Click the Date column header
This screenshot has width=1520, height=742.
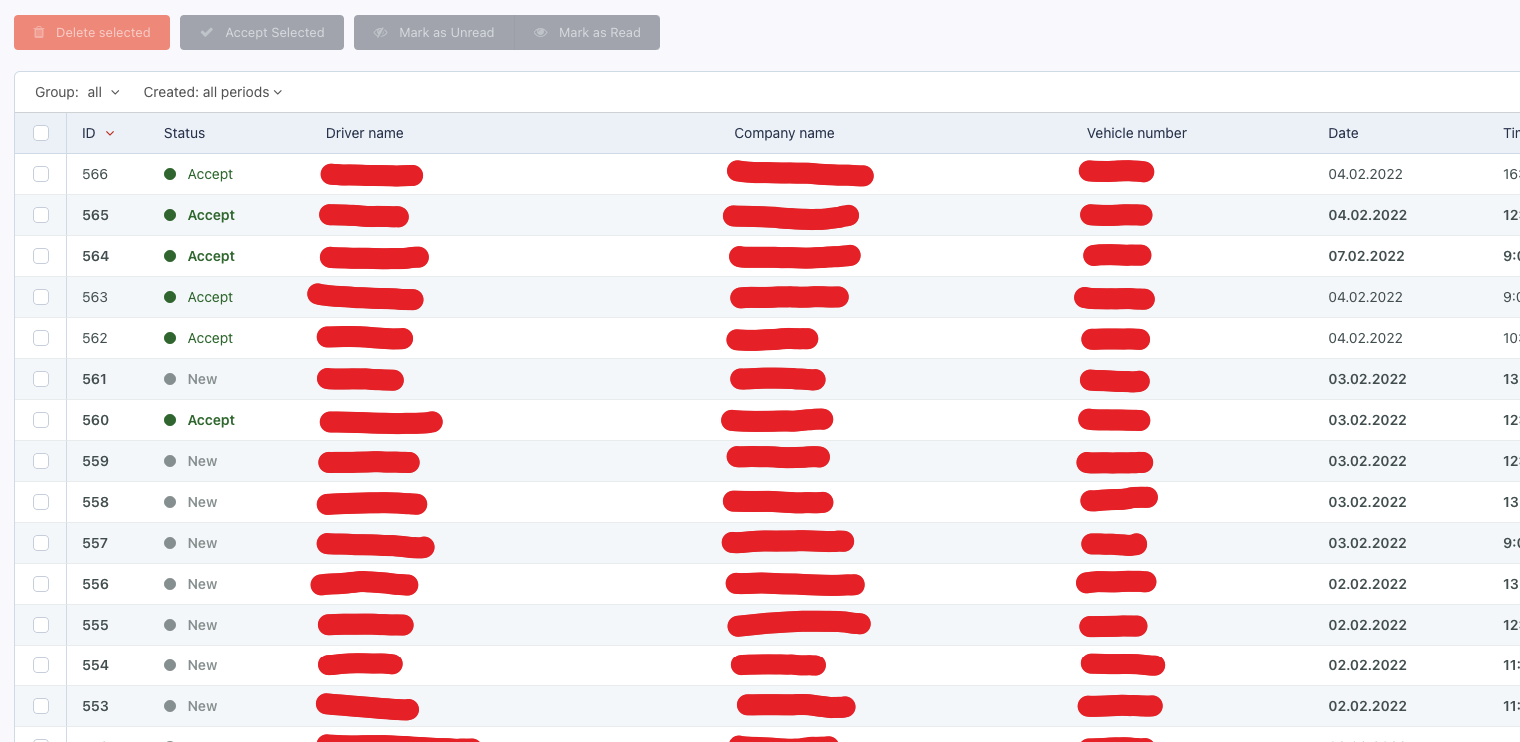pos(1343,132)
